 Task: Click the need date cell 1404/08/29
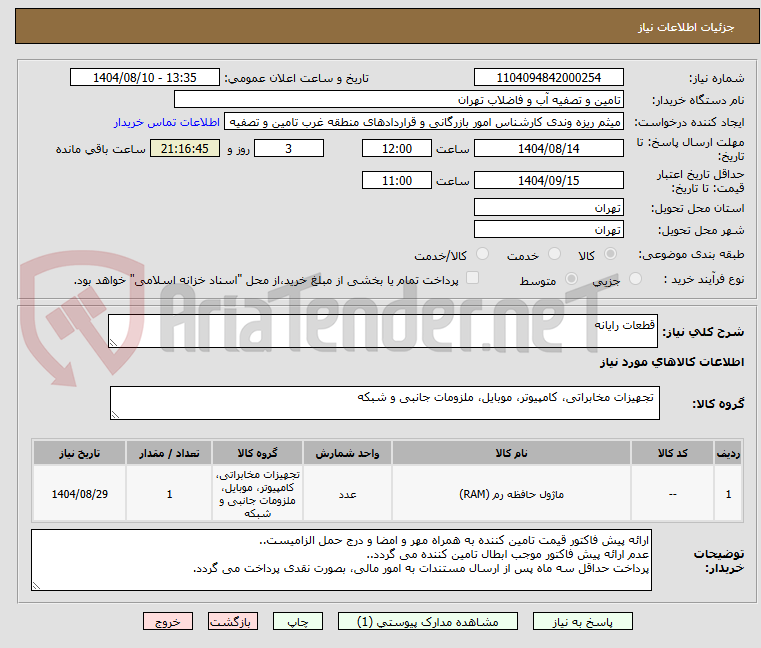tap(80, 494)
